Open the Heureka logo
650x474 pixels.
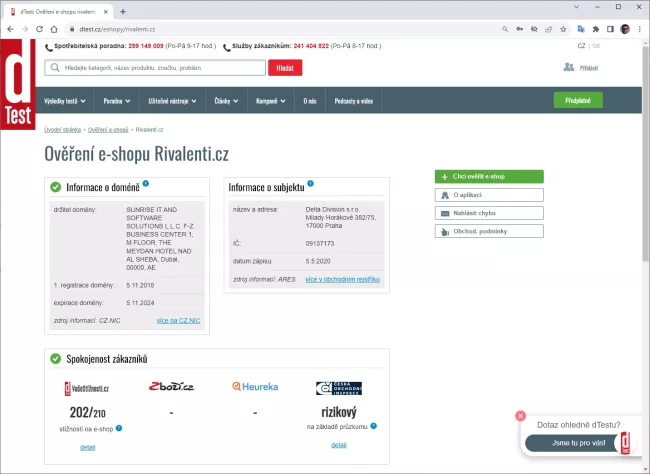(255, 387)
